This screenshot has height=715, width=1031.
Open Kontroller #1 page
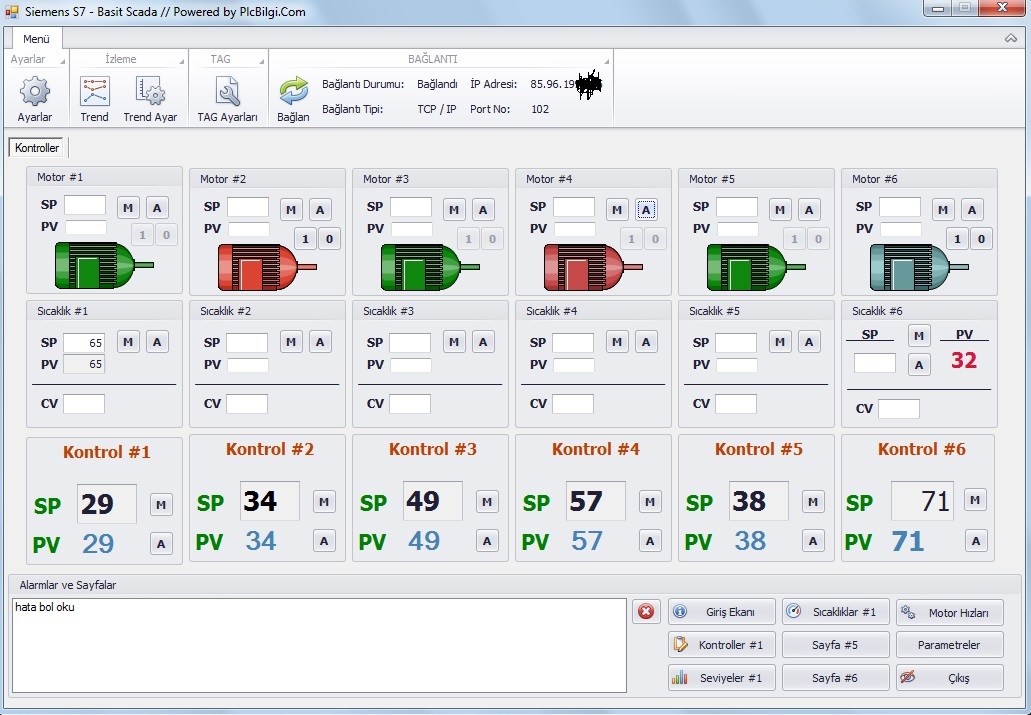point(722,645)
